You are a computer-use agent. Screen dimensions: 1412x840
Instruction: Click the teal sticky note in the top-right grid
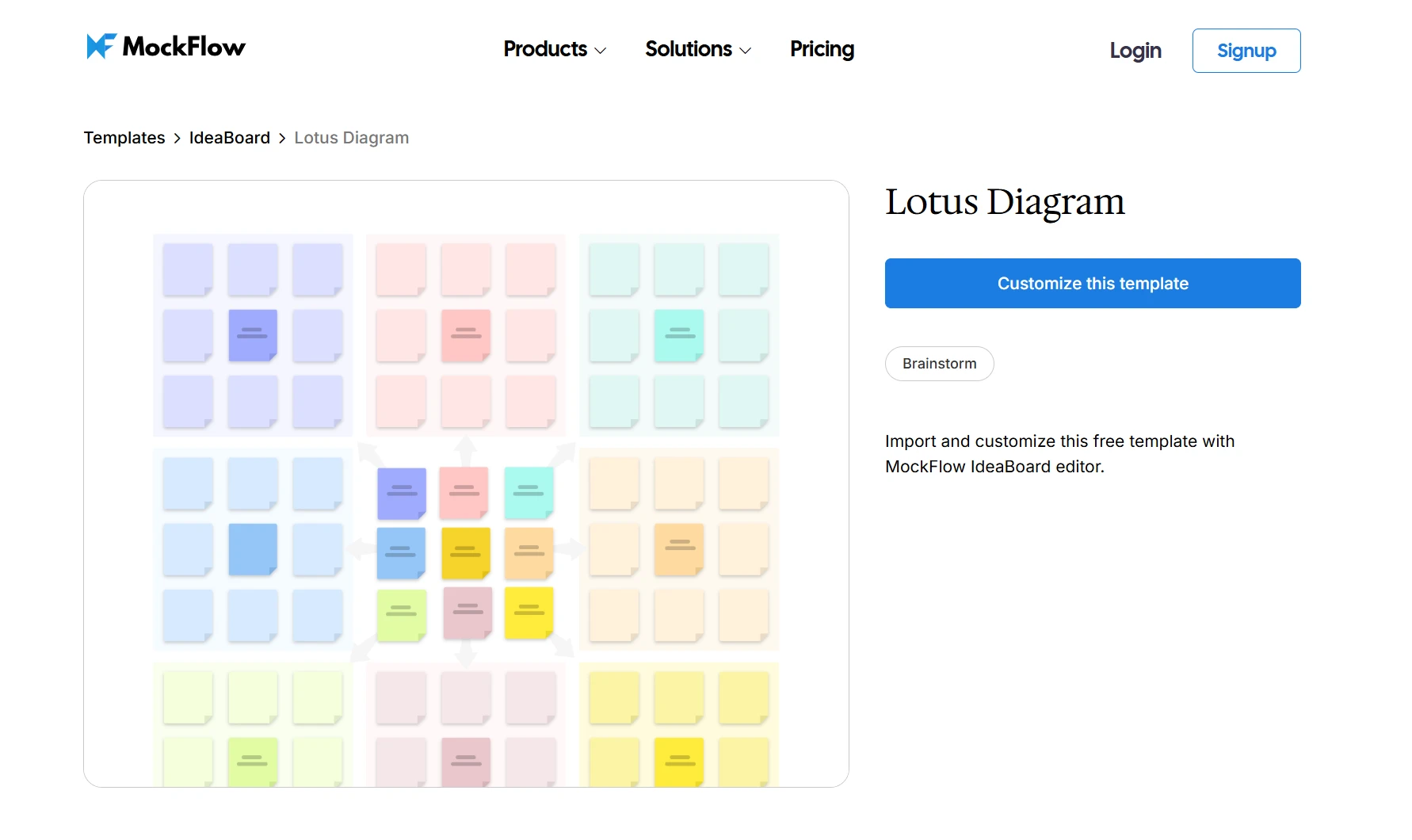[x=678, y=335]
